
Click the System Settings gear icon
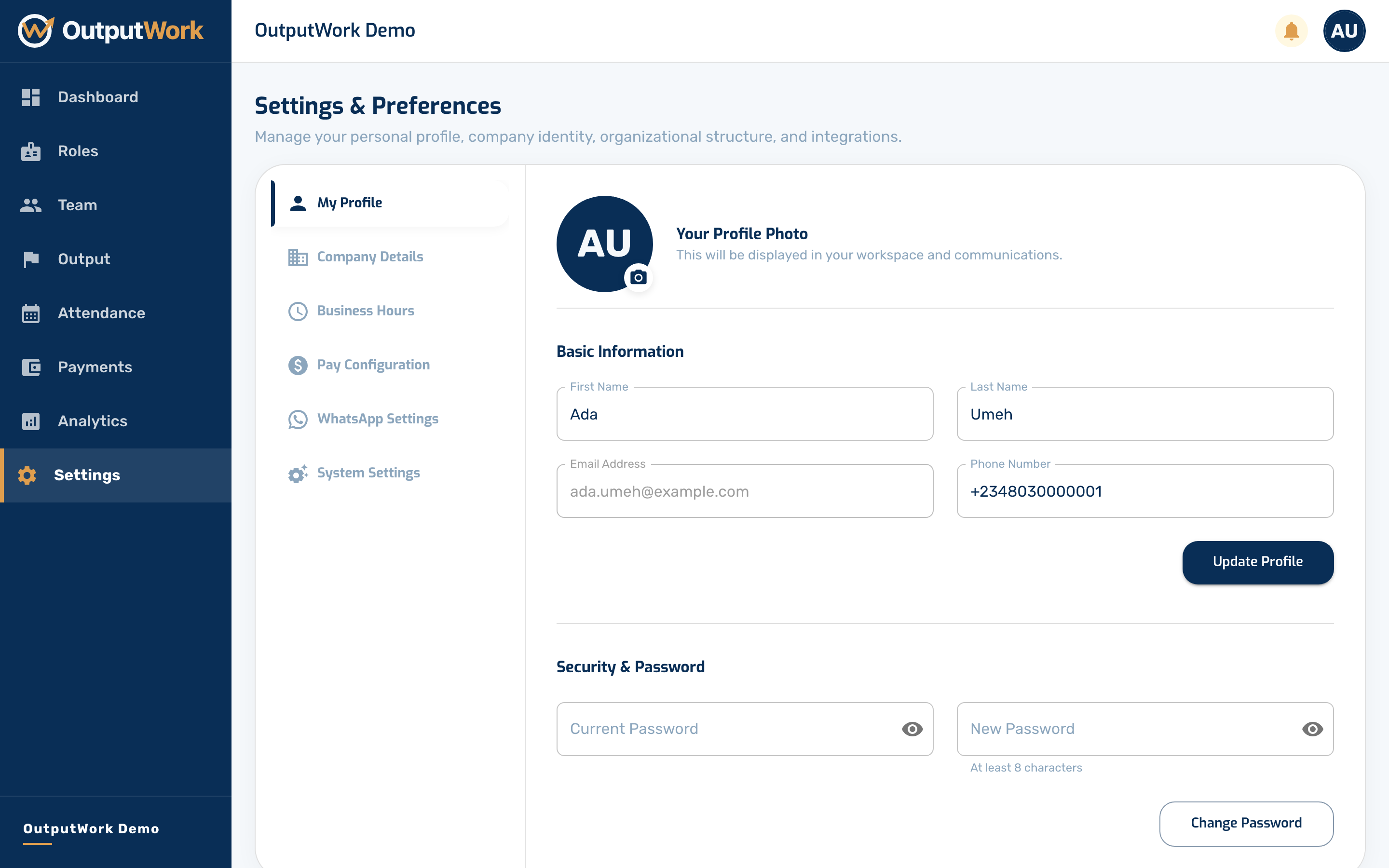[298, 474]
